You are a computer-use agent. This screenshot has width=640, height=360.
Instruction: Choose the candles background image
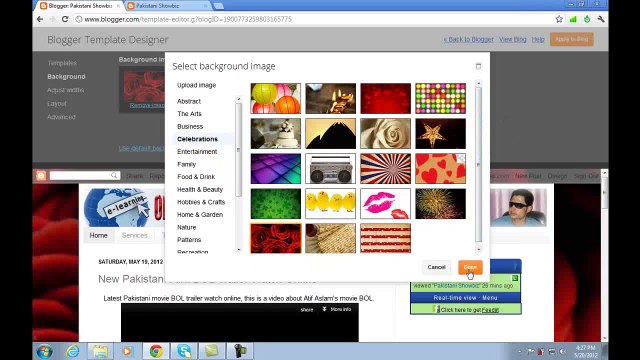(x=331, y=98)
